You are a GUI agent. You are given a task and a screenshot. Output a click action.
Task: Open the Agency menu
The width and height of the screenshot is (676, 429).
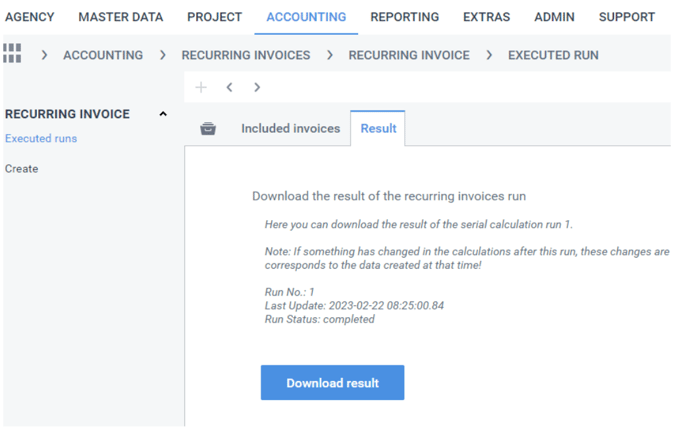(30, 17)
